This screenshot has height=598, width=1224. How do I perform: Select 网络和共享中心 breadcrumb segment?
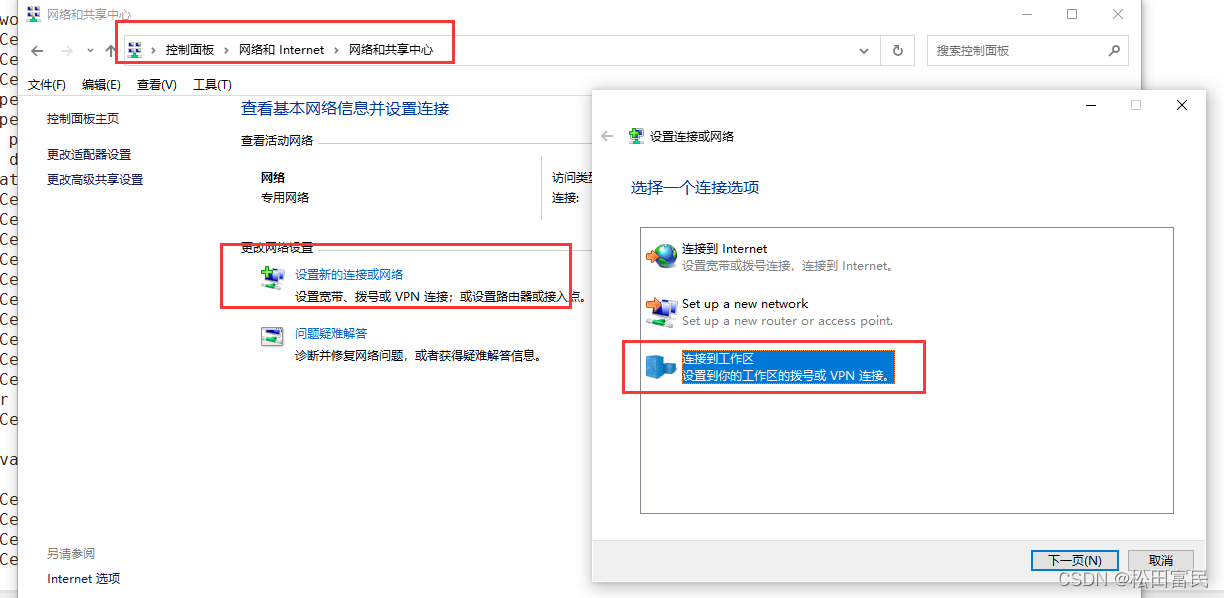[x=391, y=50]
